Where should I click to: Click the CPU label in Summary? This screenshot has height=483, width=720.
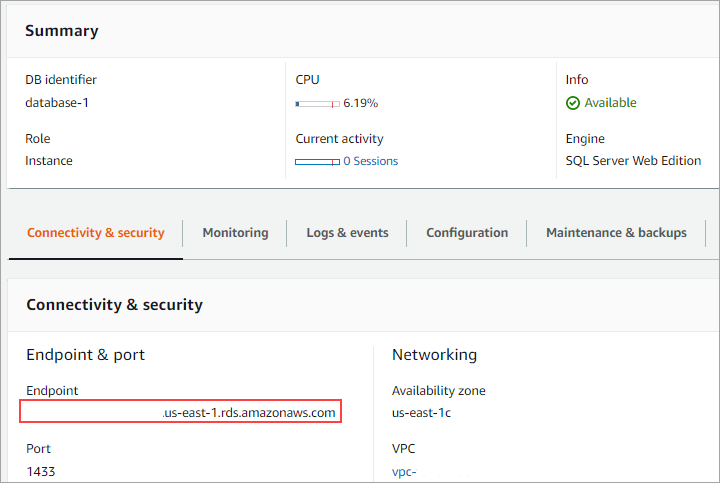307,79
